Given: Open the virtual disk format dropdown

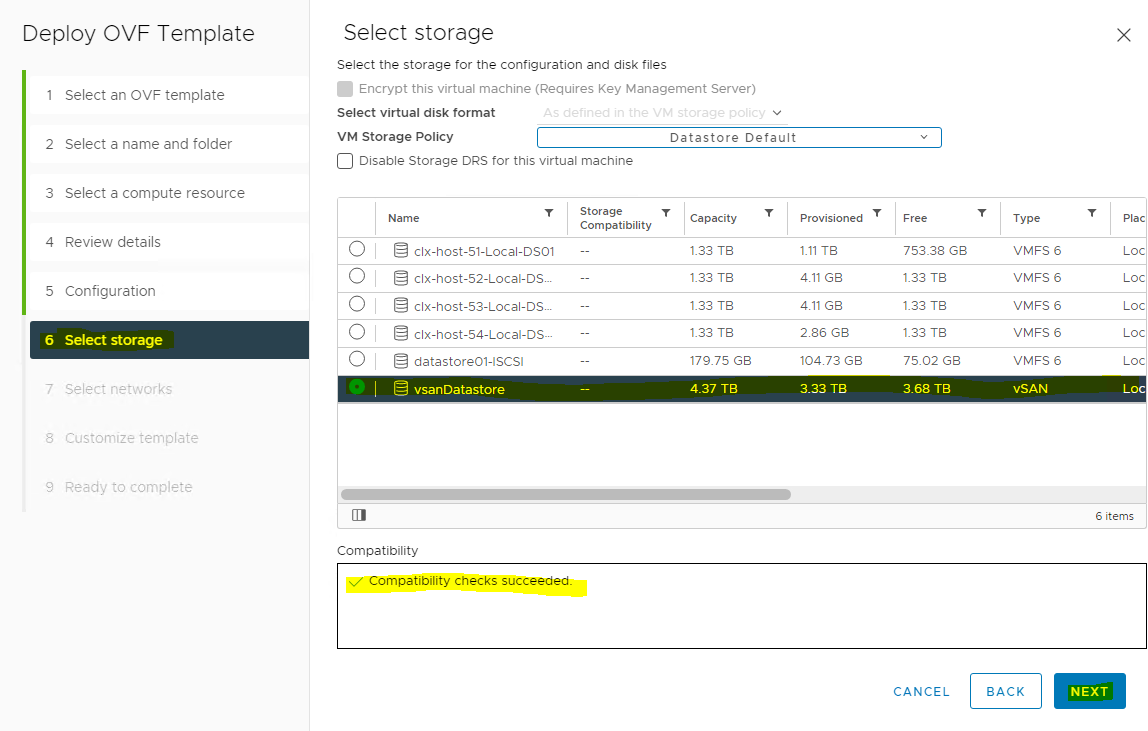Looking at the screenshot, I should click(663, 113).
